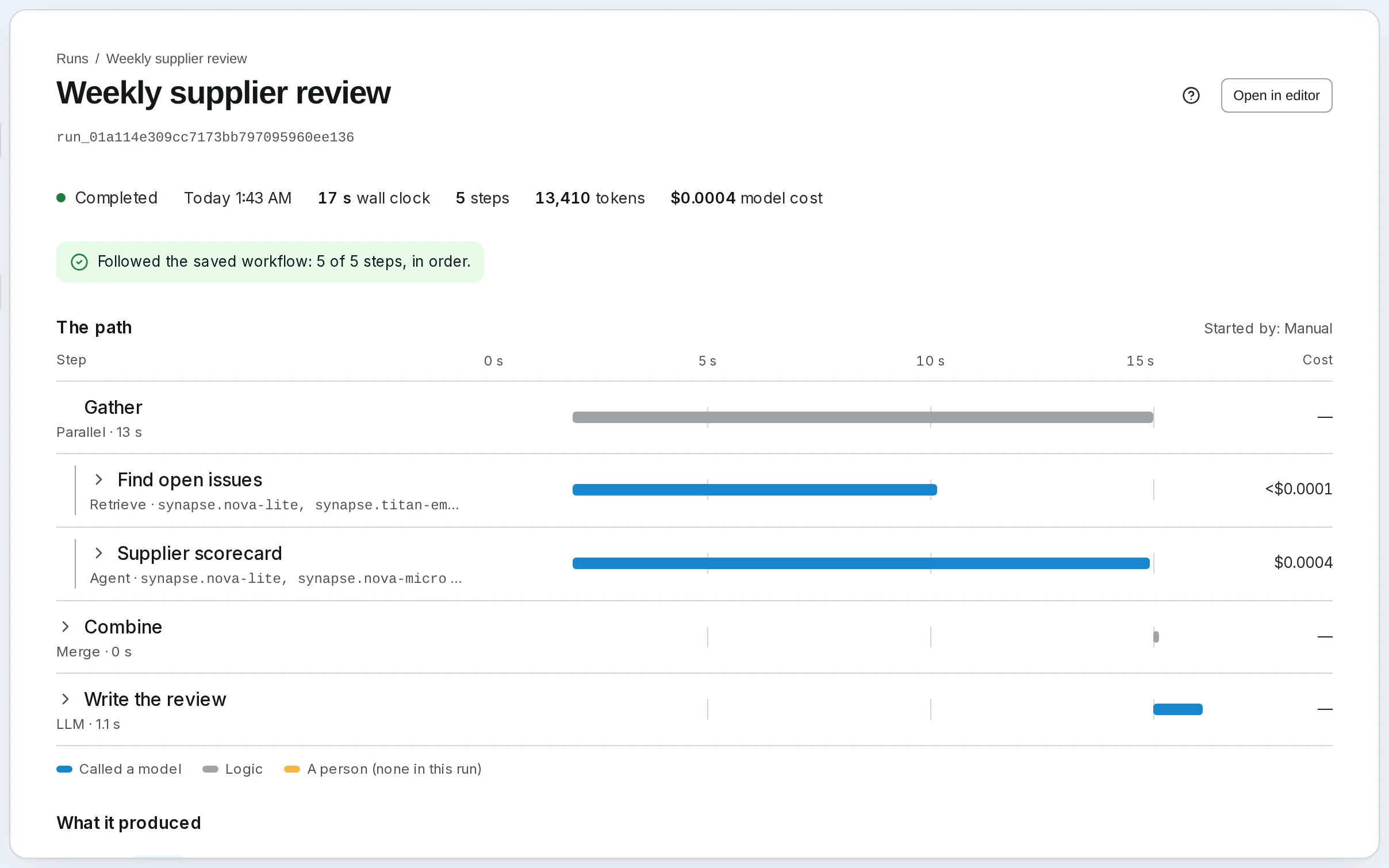Viewport: 1389px width, 868px height.
Task: Click 'The path' section heading
Action: (94, 327)
